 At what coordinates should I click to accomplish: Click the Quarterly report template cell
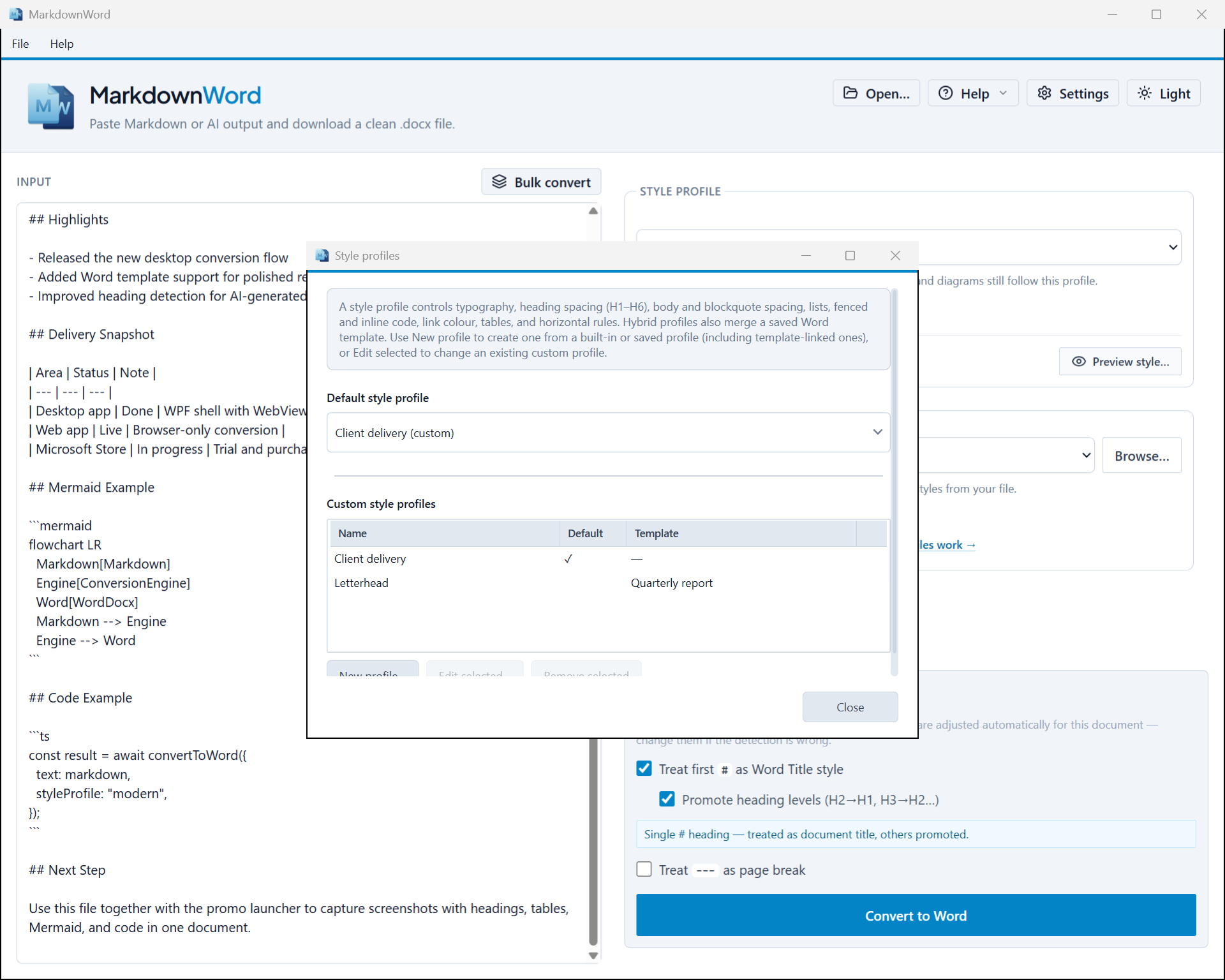671,583
